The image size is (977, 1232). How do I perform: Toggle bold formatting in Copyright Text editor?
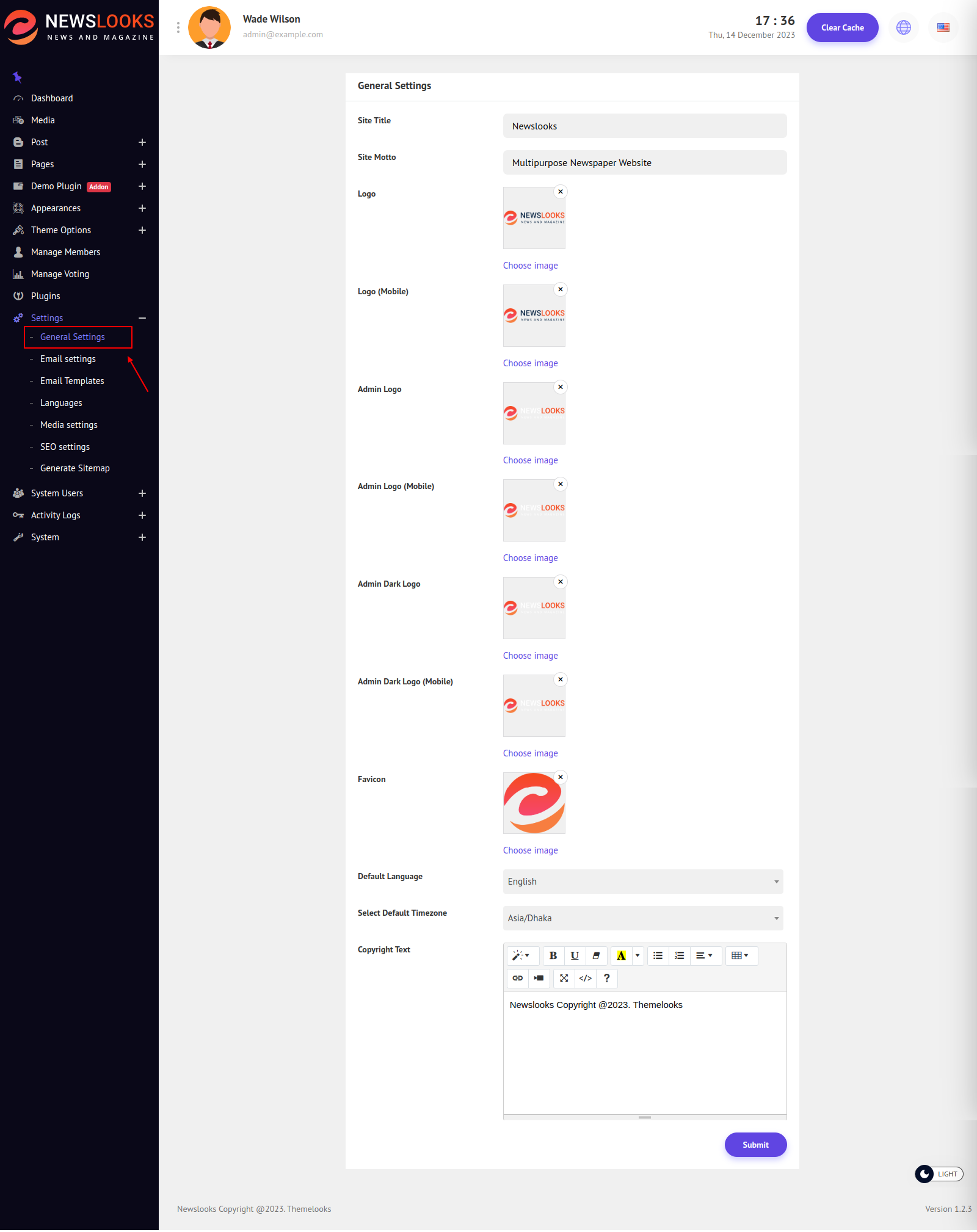click(553, 955)
